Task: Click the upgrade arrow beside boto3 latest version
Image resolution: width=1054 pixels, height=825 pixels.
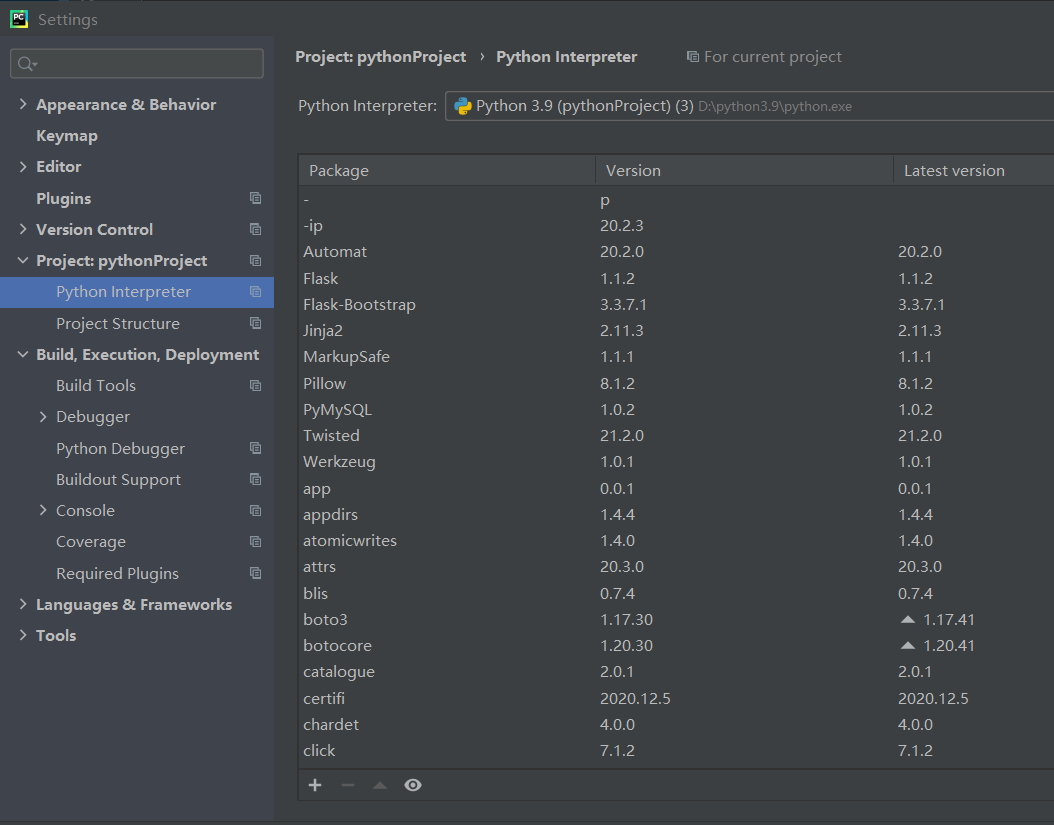Action: pyautogui.click(x=908, y=620)
